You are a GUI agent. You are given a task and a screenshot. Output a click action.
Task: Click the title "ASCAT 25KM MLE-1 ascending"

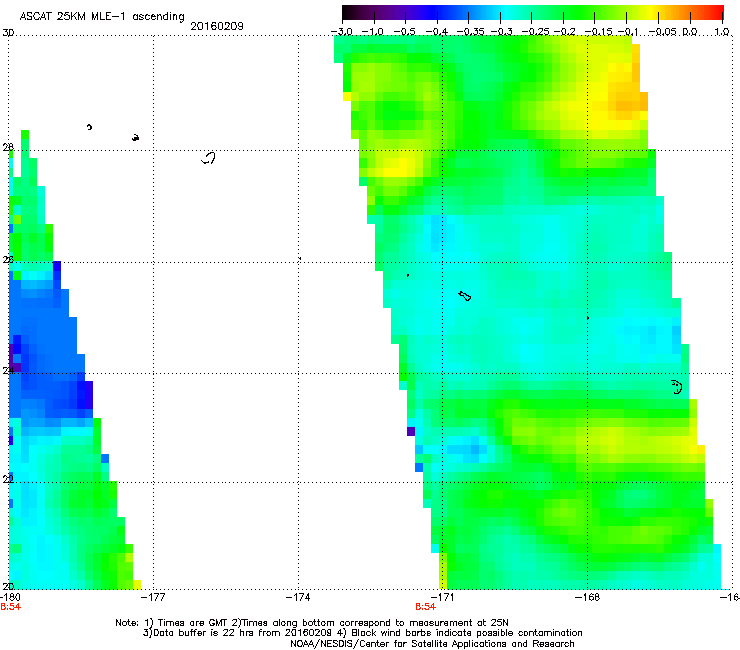coord(102,16)
